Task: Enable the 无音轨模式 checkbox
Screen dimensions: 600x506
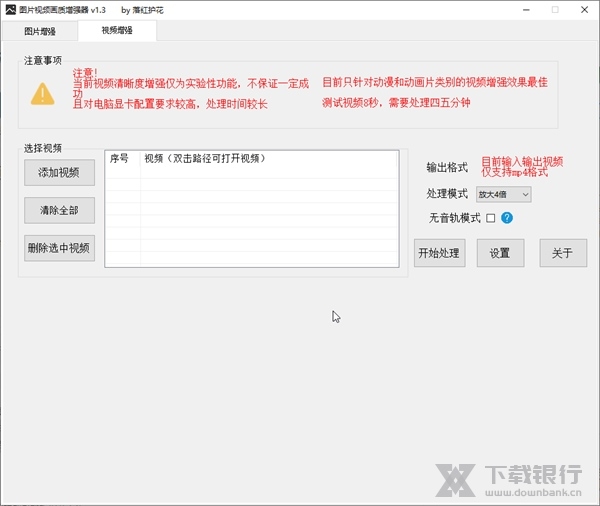Action: (491, 218)
